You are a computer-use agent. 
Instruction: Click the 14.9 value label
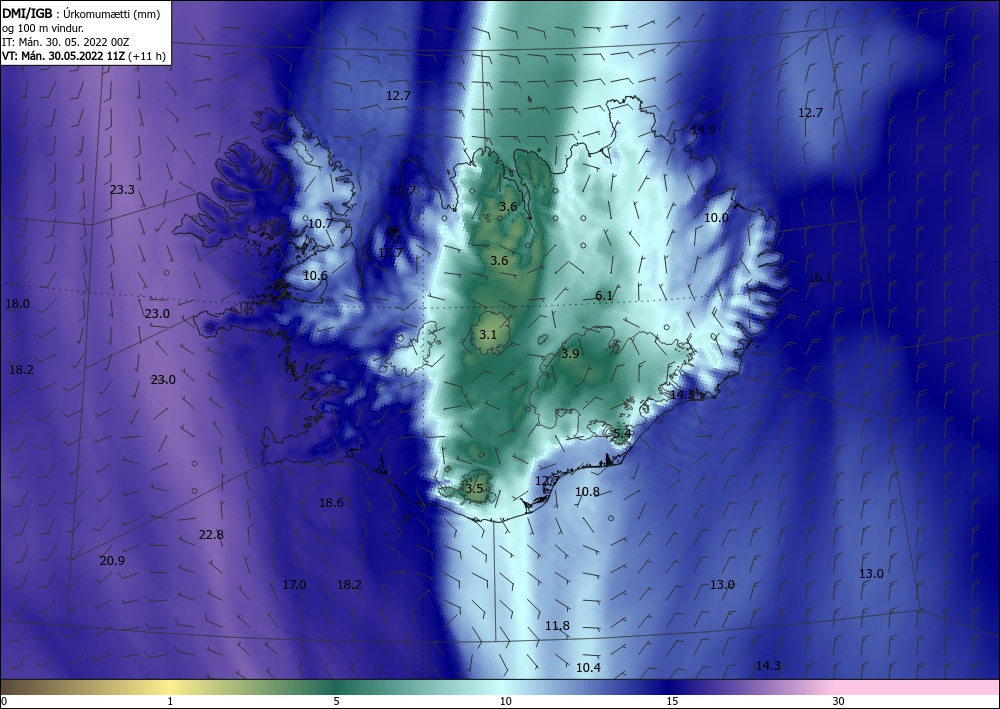click(x=703, y=129)
